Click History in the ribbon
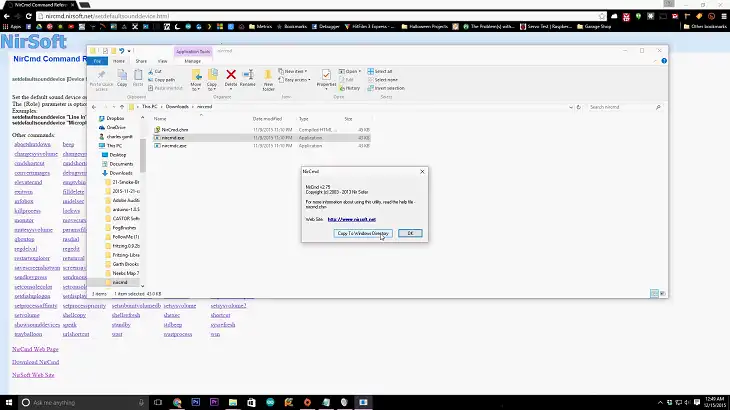Image resolution: width=730 pixels, height=410 pixels. 349,88
